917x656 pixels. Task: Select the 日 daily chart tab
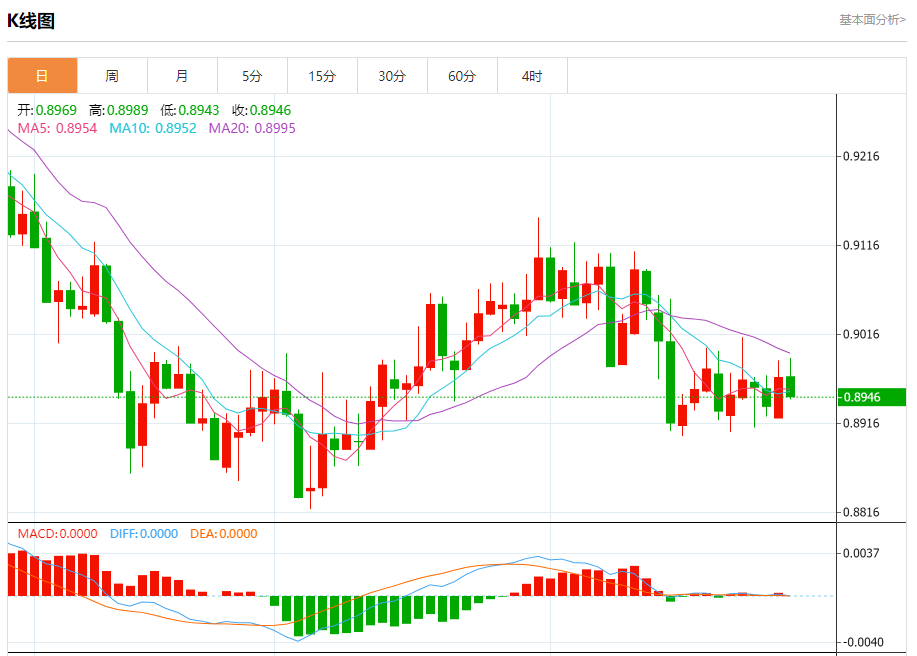pos(42,76)
